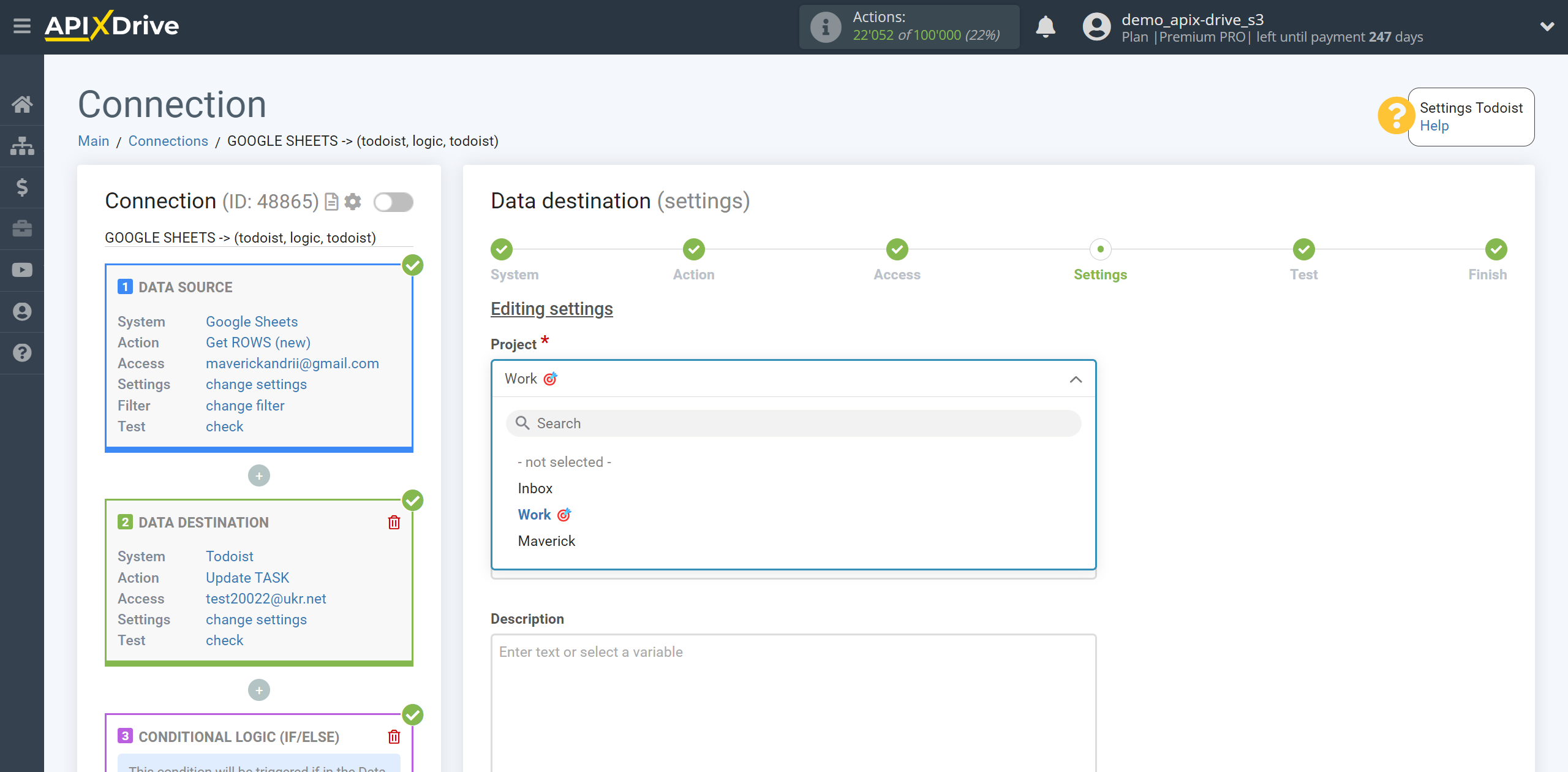
Task: Open connection notes document icon
Action: point(331,202)
